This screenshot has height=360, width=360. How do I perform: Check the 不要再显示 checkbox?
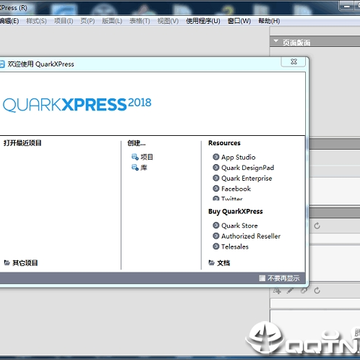click(262, 278)
